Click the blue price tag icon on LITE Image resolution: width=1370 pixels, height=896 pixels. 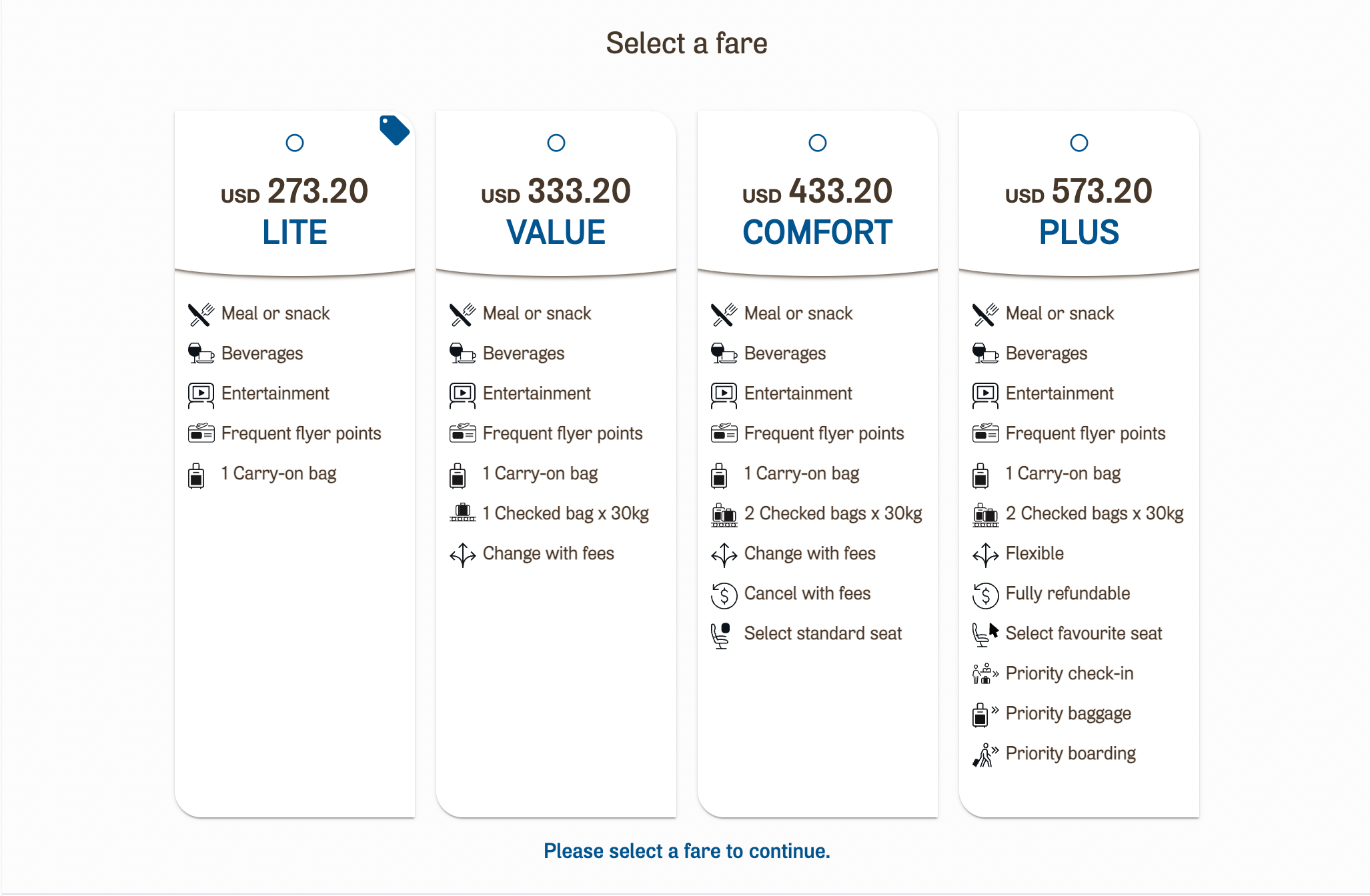coord(394,130)
